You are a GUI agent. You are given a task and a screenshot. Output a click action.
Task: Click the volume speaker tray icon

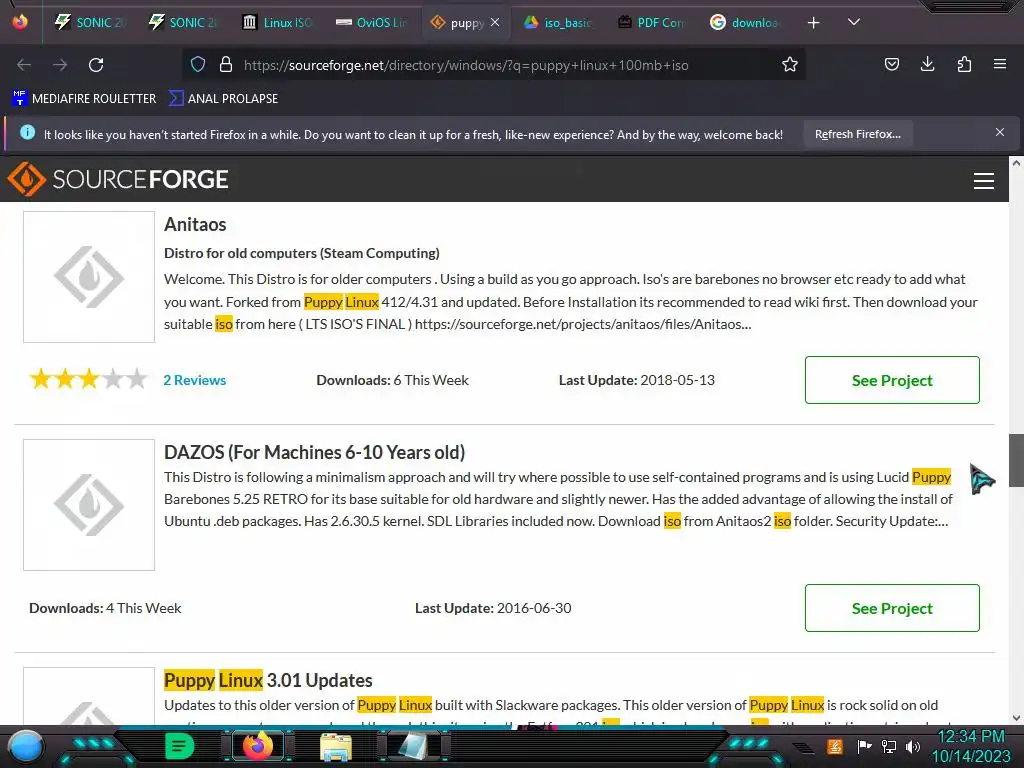pos(913,746)
